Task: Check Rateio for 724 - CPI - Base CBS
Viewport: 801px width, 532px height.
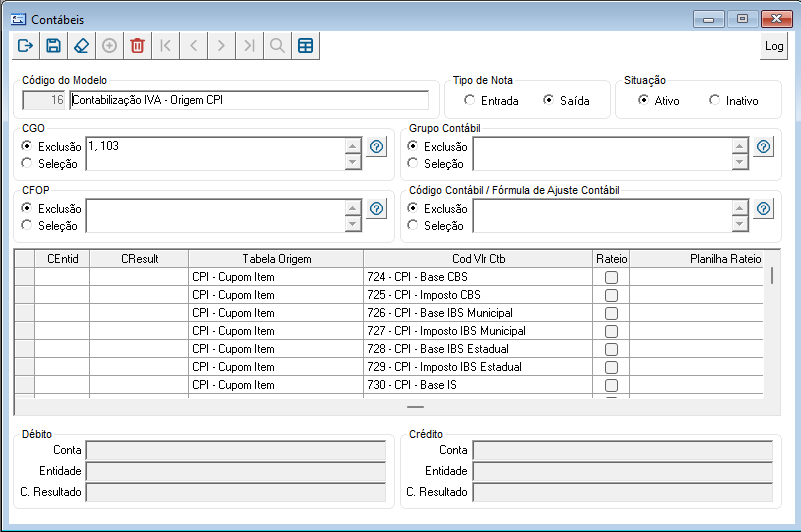Action: [x=611, y=277]
